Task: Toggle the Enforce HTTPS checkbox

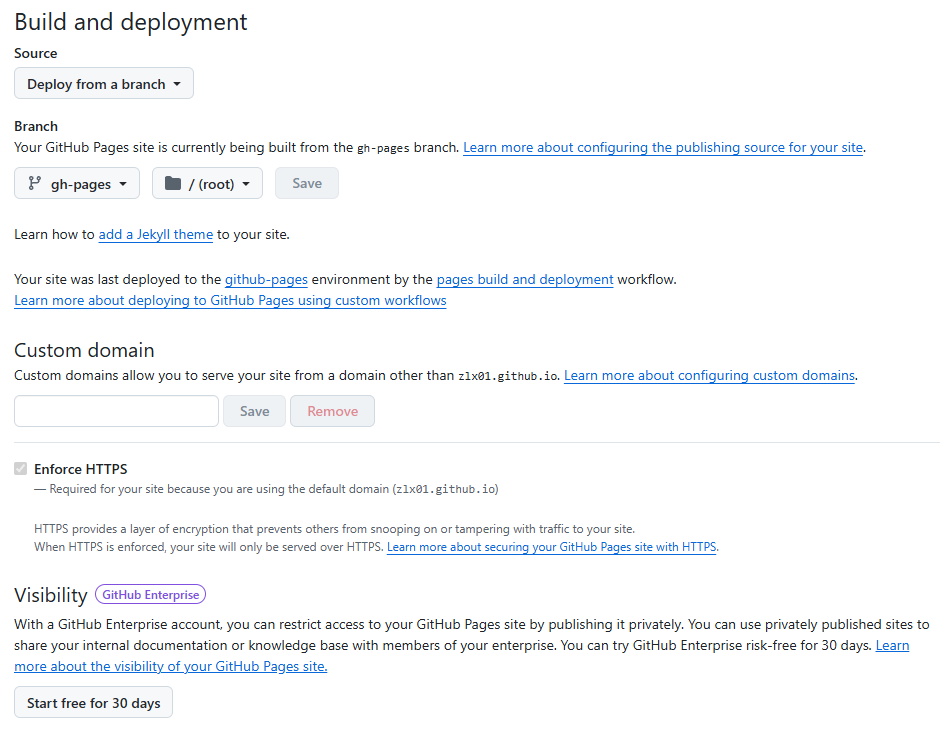Action: pyautogui.click(x=21, y=468)
